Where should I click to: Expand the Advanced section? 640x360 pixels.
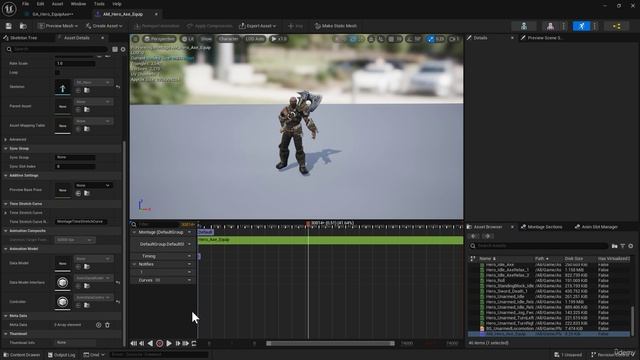coord(6,140)
